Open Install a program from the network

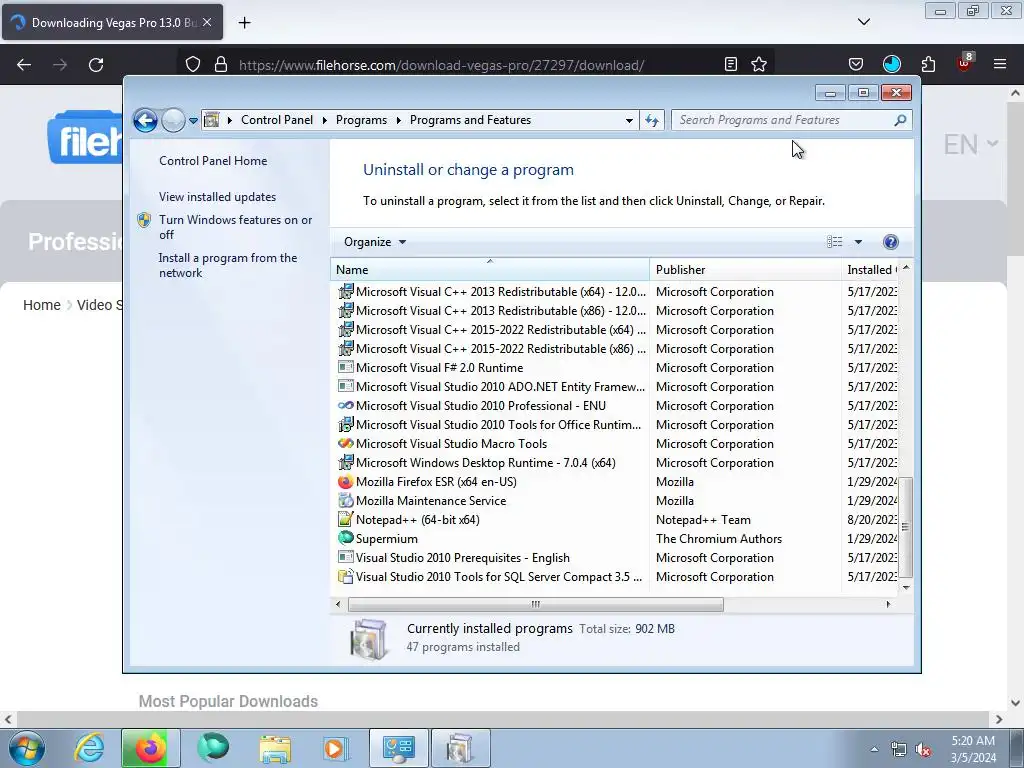tap(227, 265)
